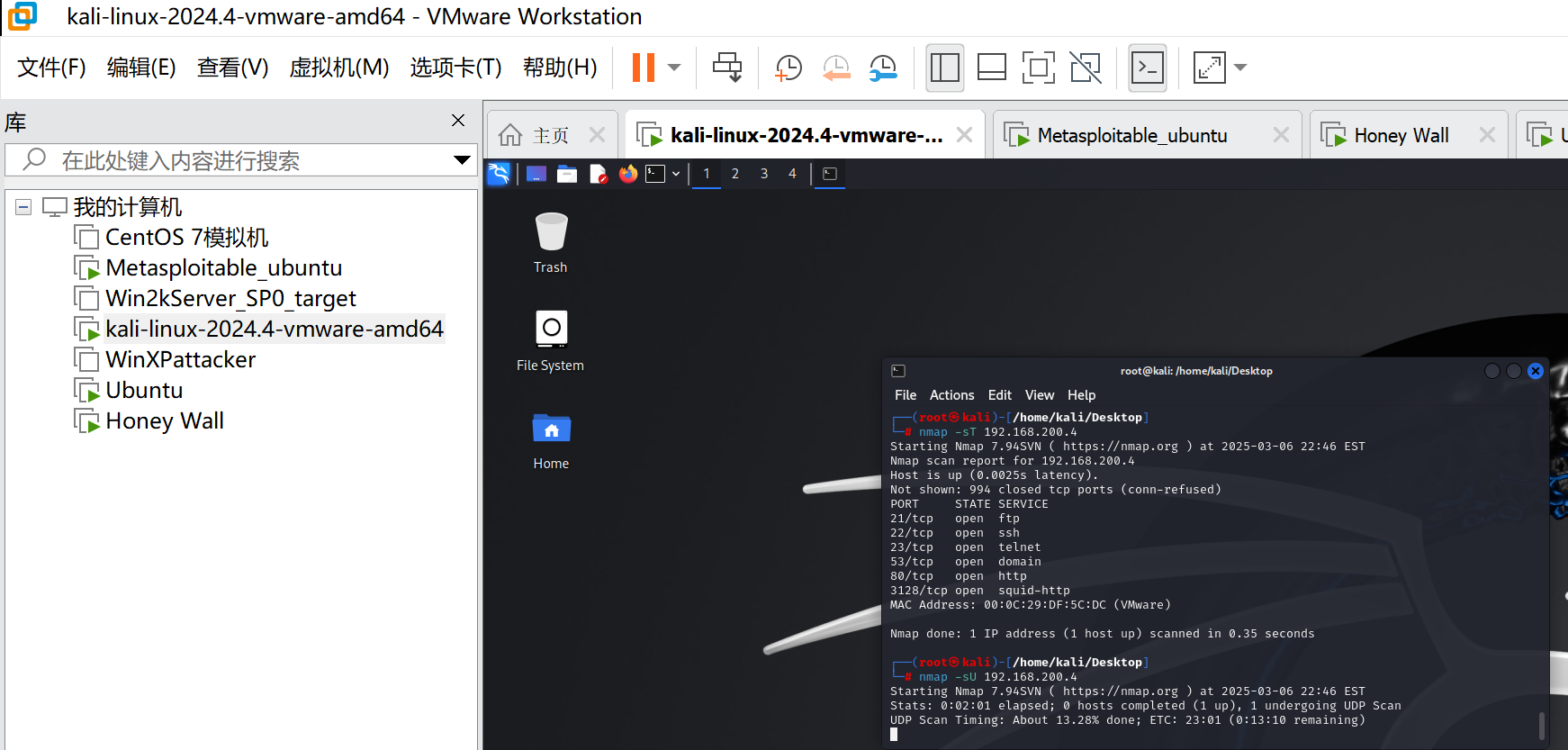
Task: Expand the stretch display dropdown arrow
Action: [x=1240, y=68]
